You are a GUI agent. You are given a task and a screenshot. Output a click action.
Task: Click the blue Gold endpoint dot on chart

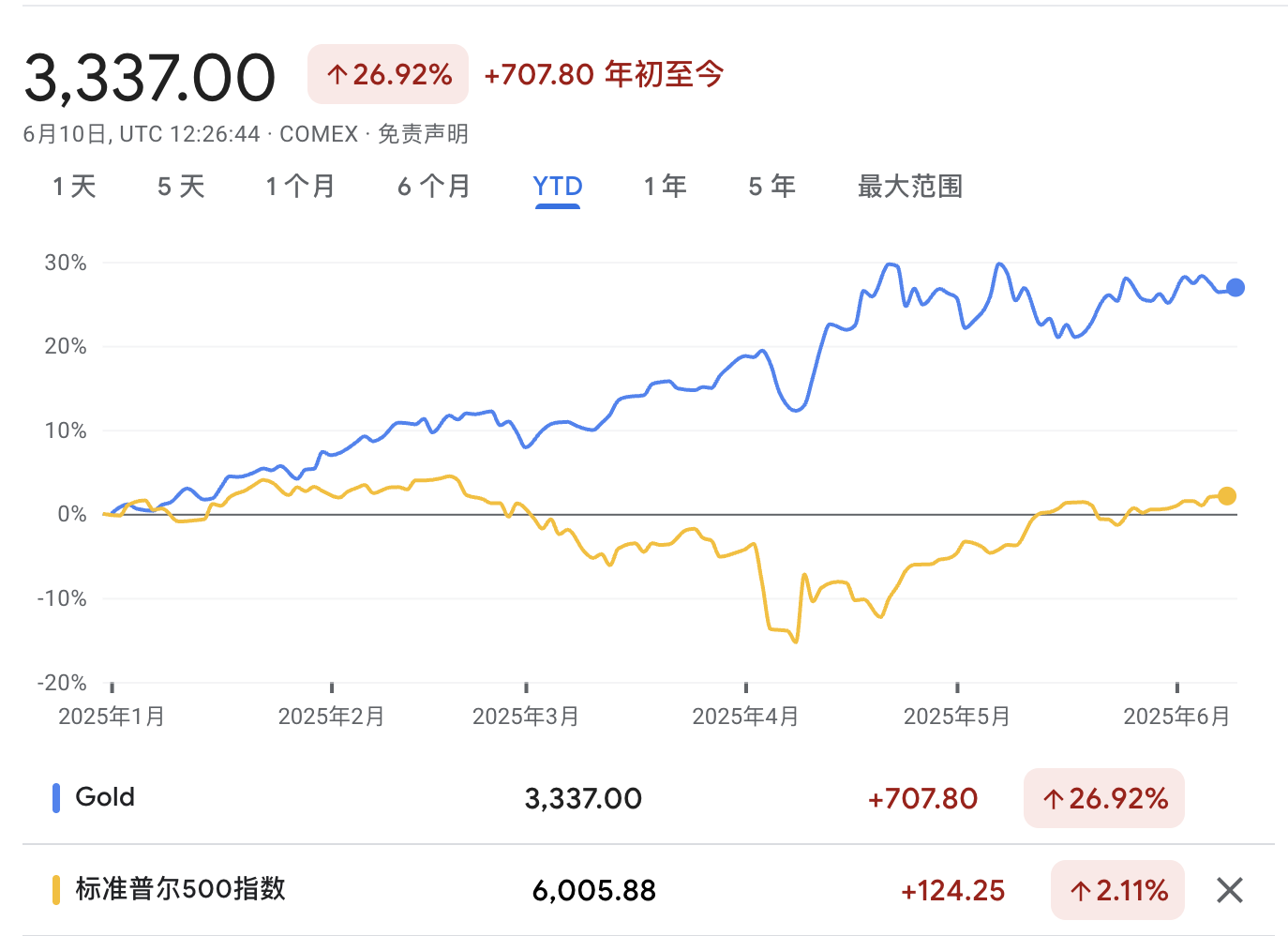[1236, 288]
